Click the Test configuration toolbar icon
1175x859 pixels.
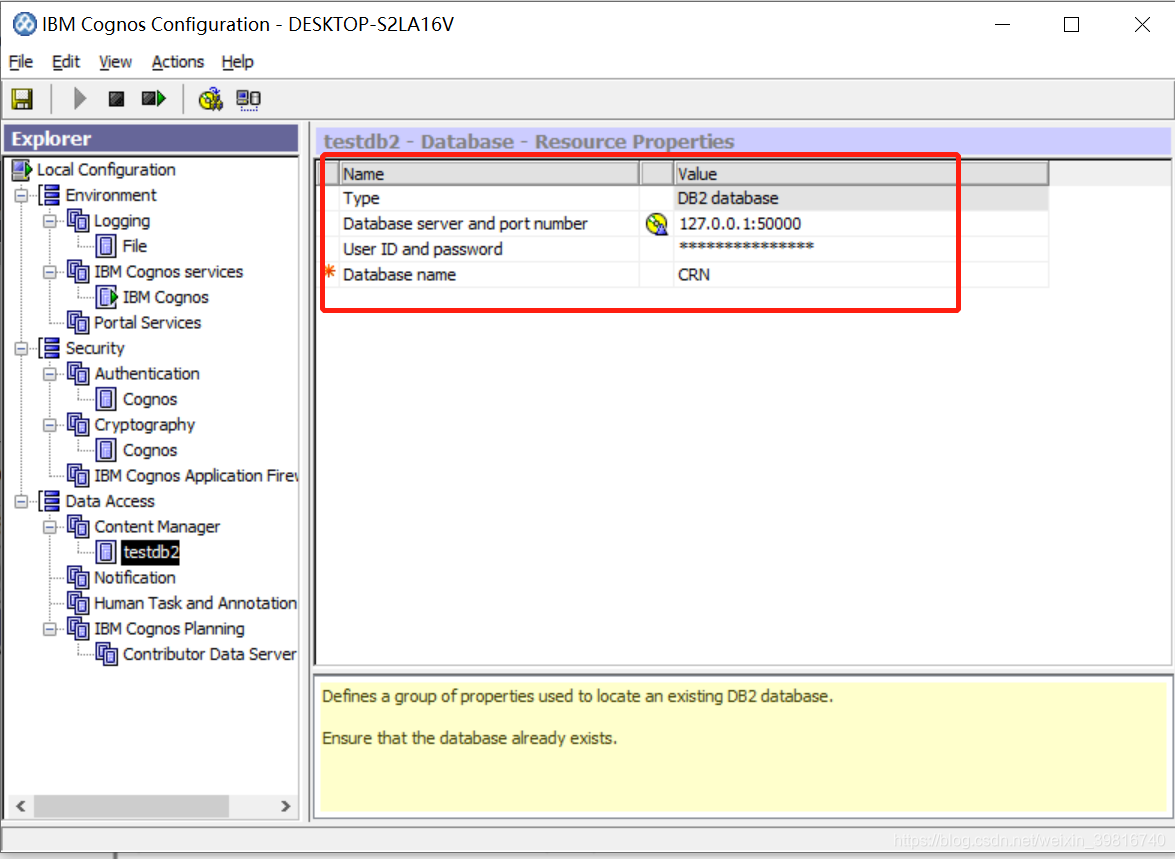pos(211,99)
